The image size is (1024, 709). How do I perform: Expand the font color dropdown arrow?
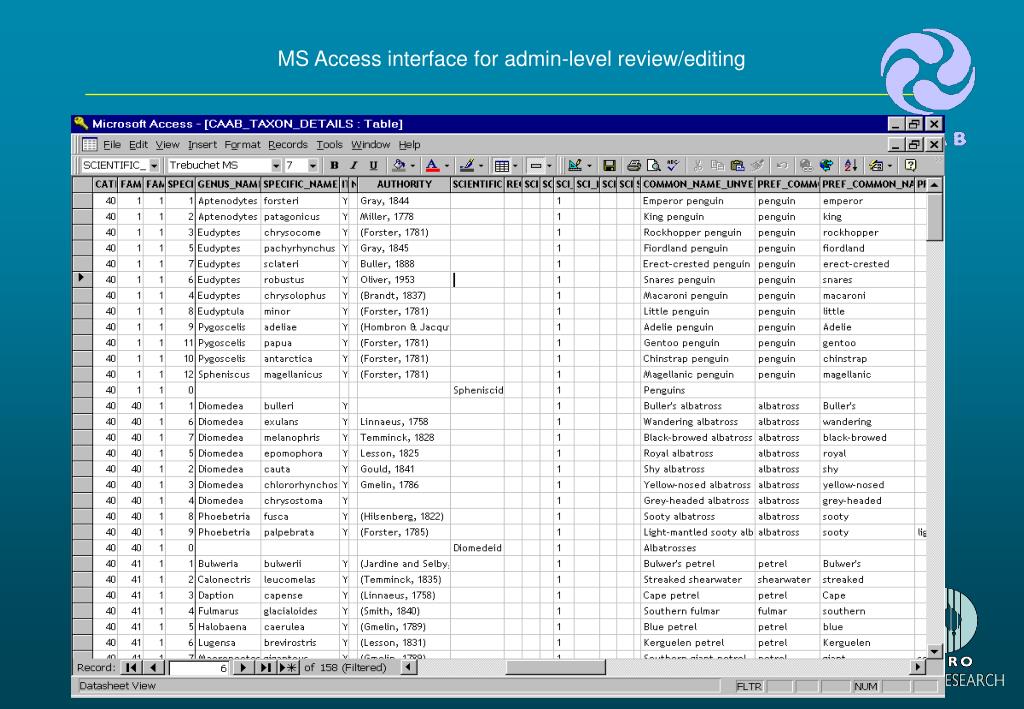click(447, 165)
